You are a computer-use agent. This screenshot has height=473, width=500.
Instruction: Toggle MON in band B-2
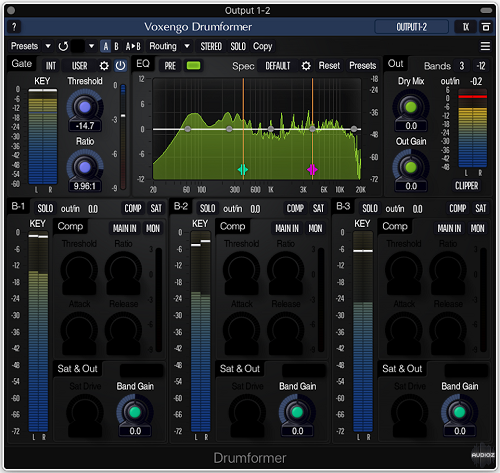315,228
